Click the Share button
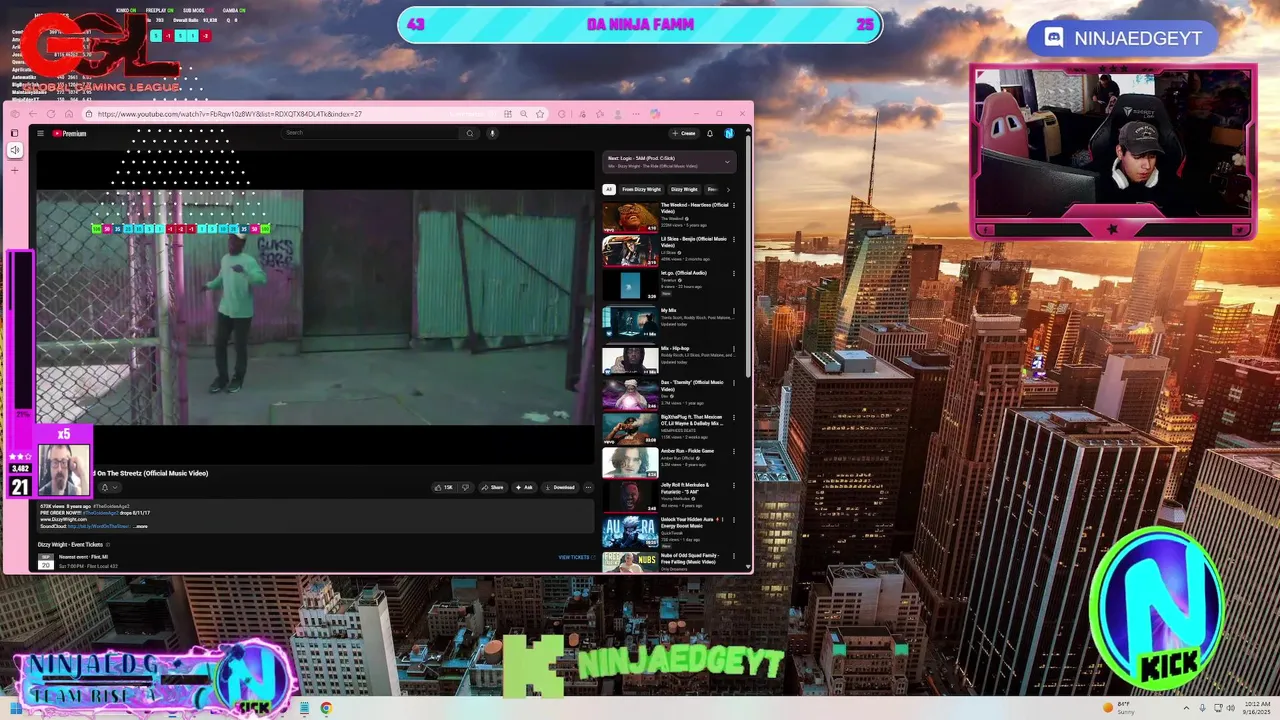1280x720 pixels. [492, 487]
